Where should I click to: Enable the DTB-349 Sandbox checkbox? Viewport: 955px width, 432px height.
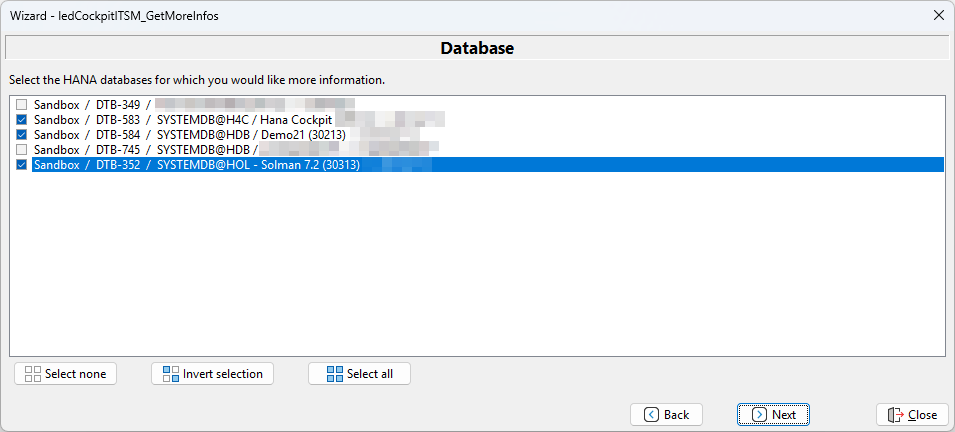click(22, 104)
